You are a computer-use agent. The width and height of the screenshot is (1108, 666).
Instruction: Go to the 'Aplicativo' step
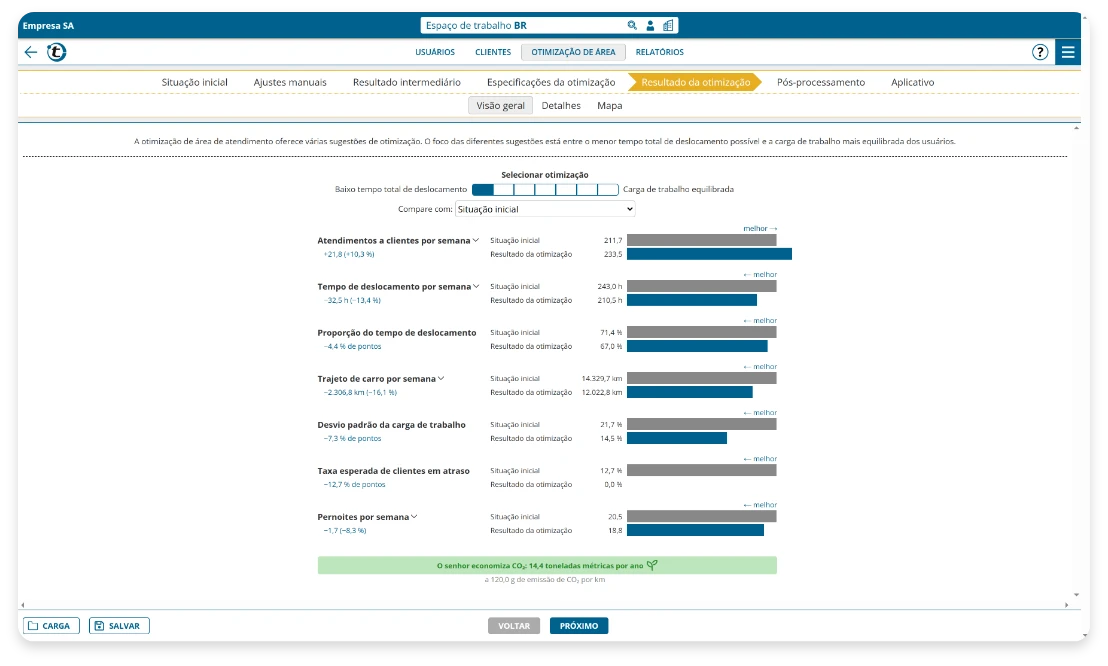[x=912, y=82]
